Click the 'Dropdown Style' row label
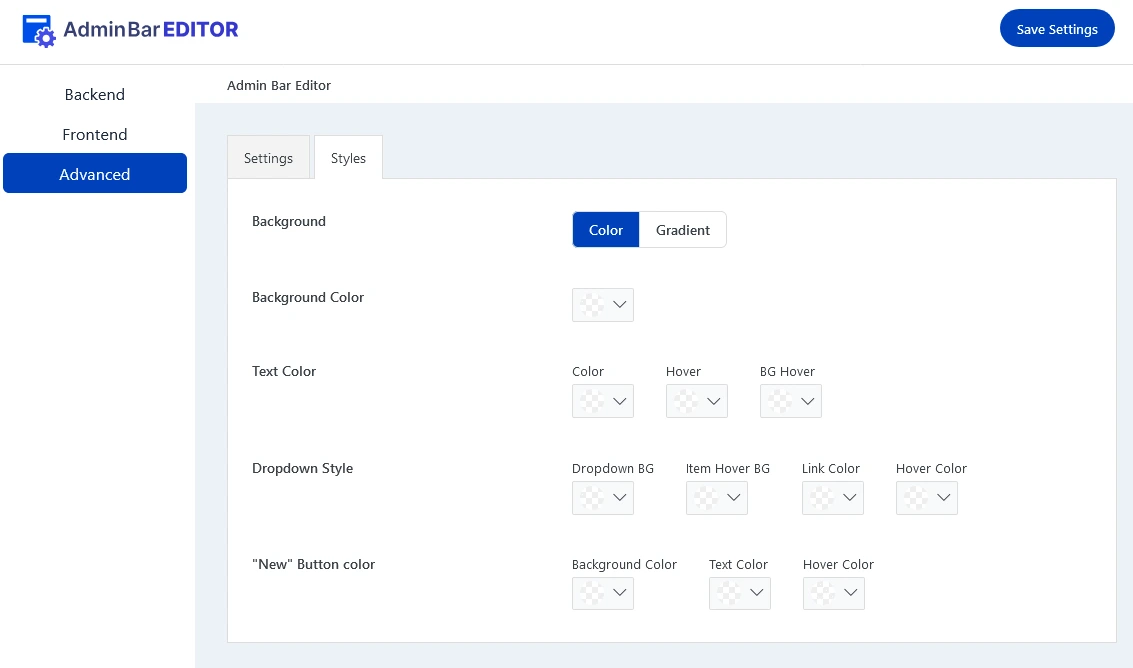This screenshot has width=1133, height=668. tap(303, 468)
